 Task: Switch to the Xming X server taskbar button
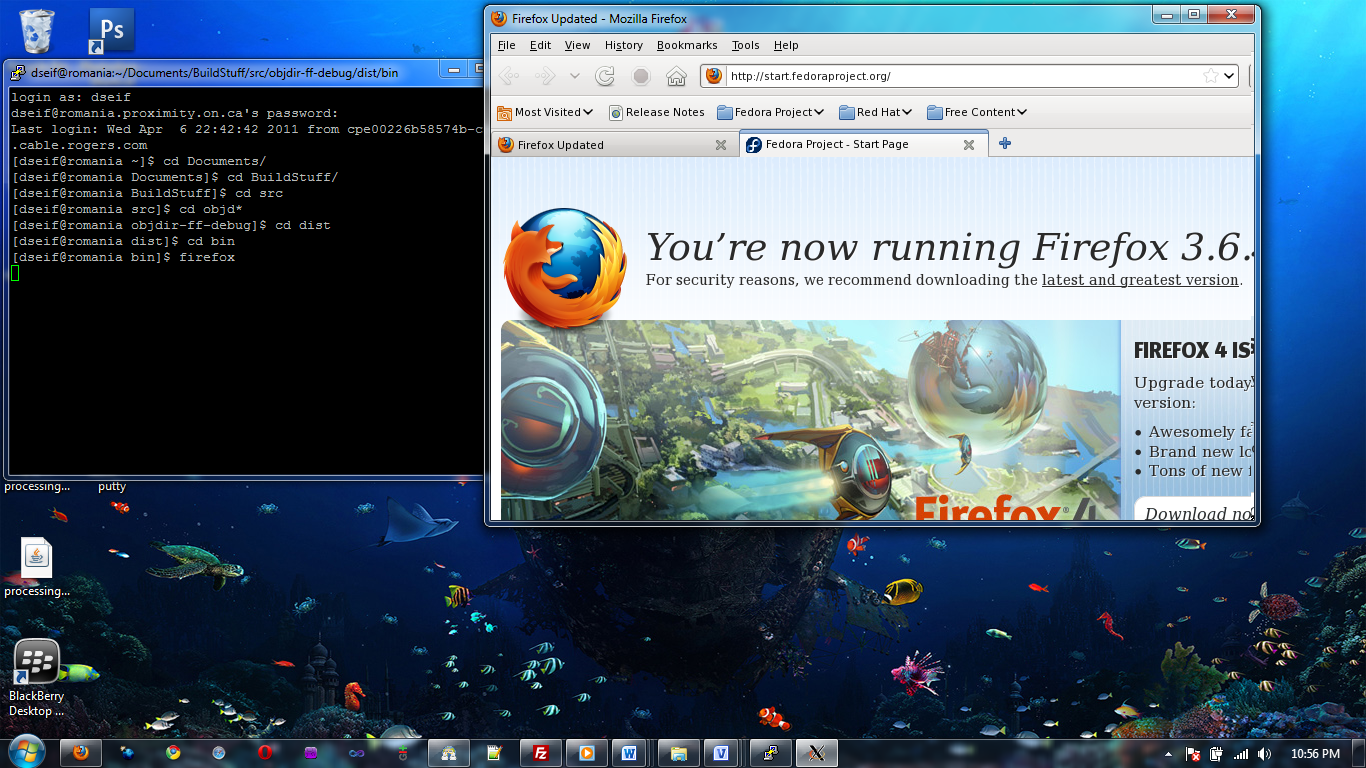pyautogui.click(x=817, y=753)
